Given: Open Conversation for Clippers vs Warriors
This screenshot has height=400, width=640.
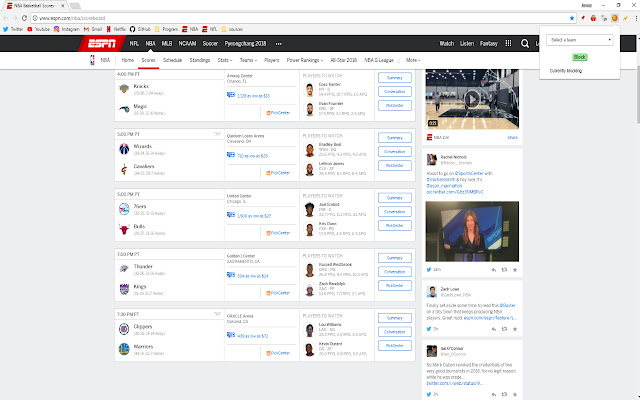Looking at the screenshot, I should pos(395,332).
